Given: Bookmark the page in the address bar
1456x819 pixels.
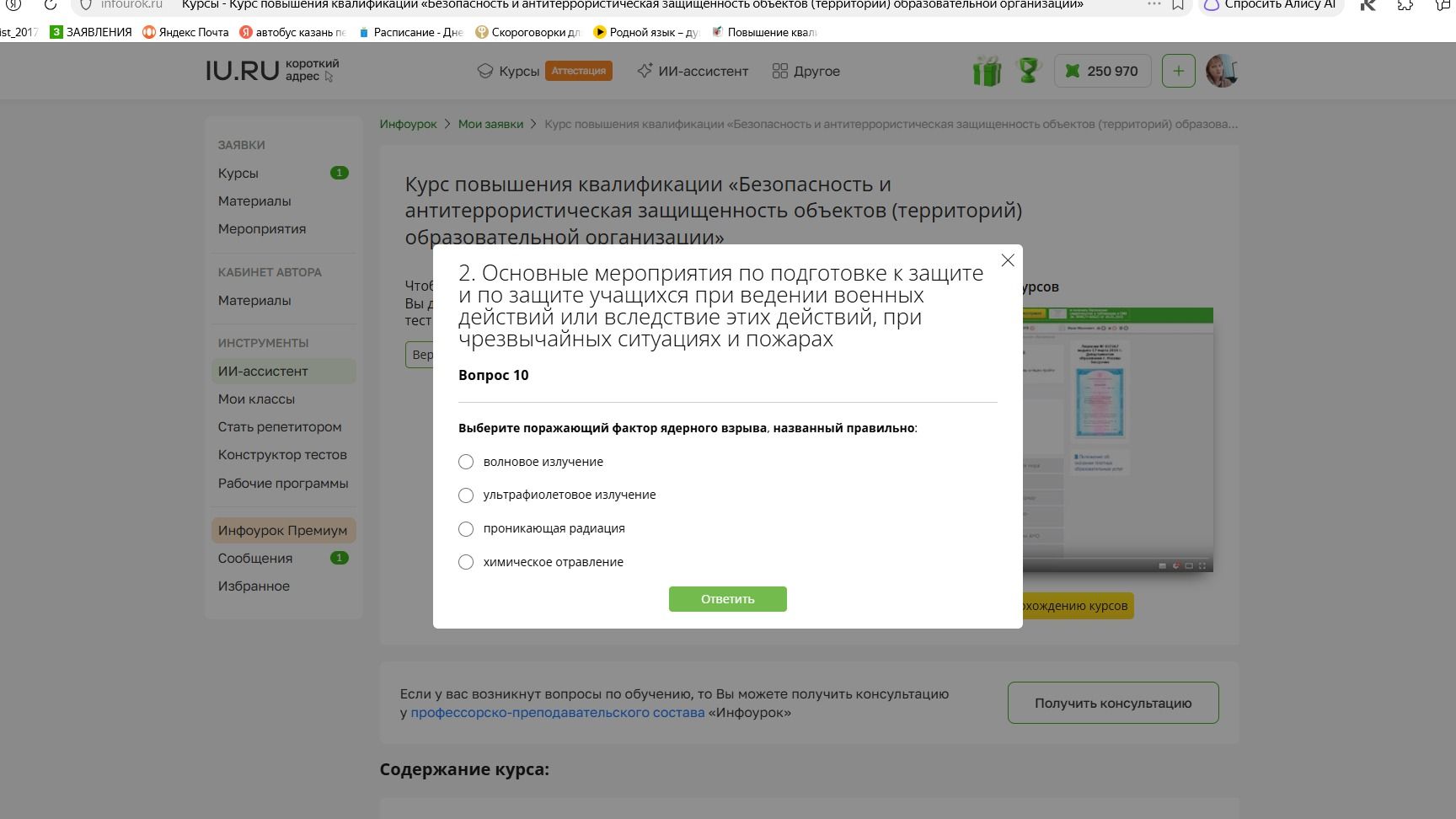Looking at the screenshot, I should [x=1178, y=4].
